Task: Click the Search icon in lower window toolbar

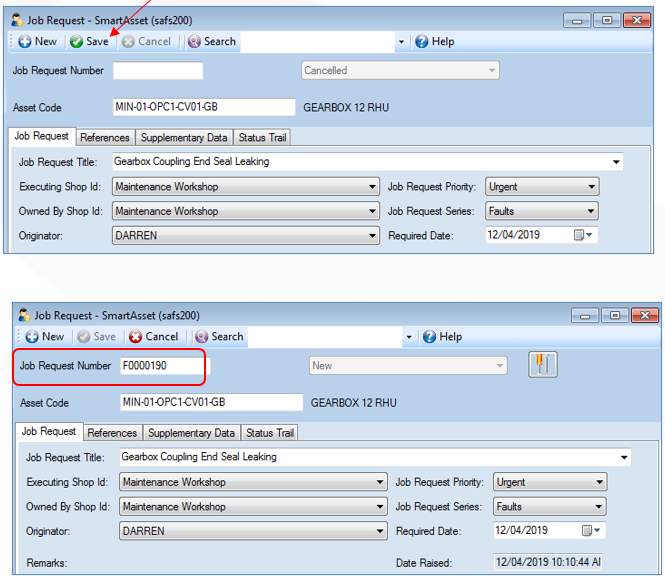Action: 201,337
